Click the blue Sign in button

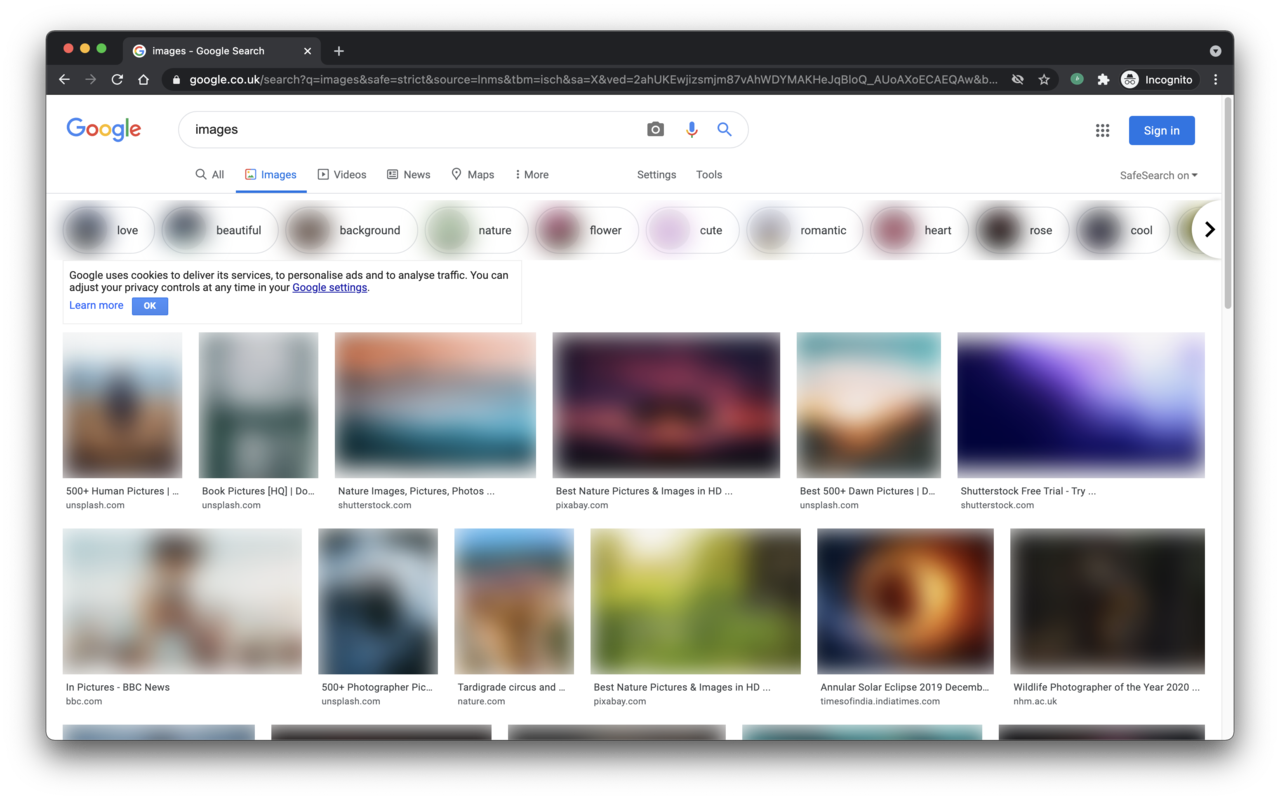[1161, 130]
